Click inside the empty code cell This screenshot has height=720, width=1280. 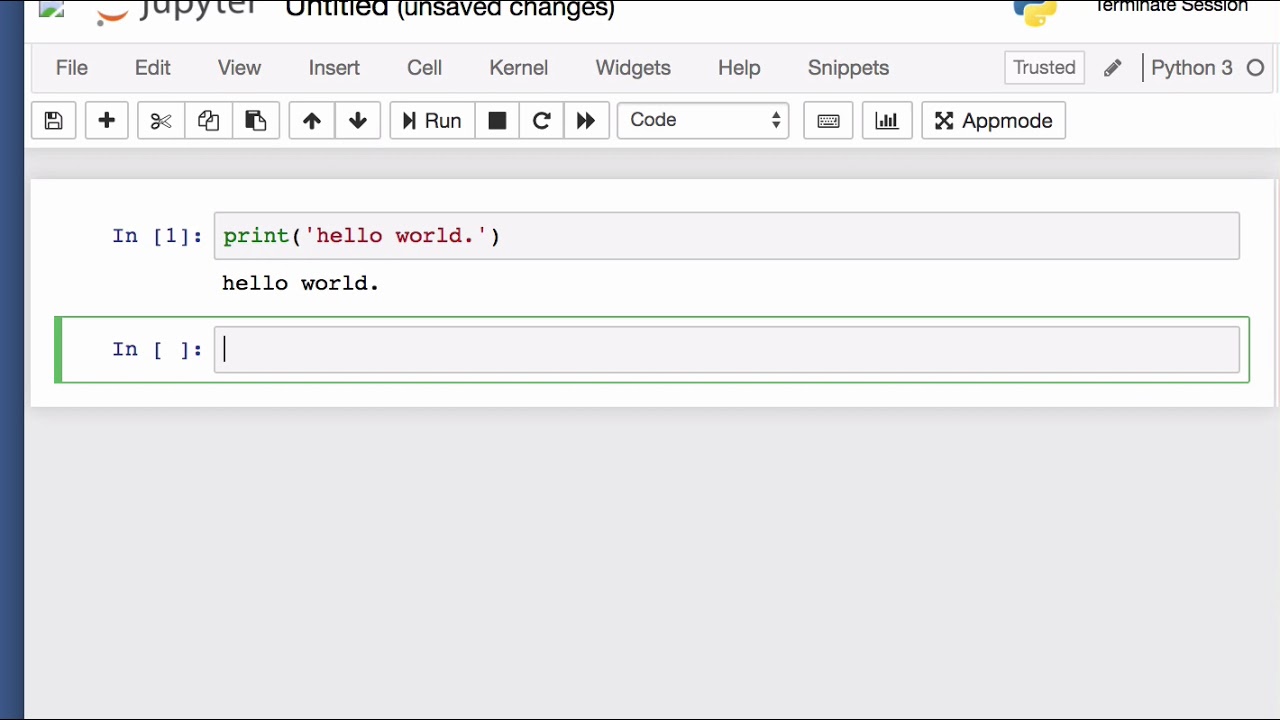click(727, 349)
